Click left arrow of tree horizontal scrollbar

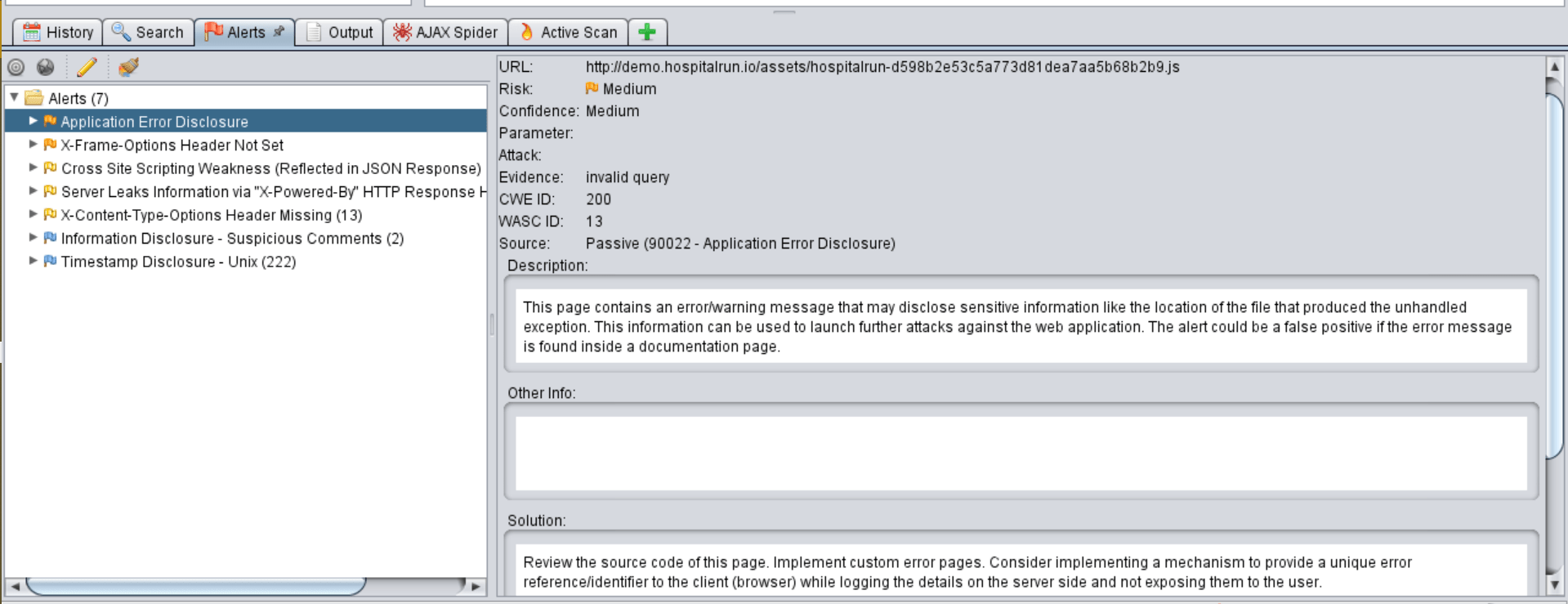coord(15,587)
